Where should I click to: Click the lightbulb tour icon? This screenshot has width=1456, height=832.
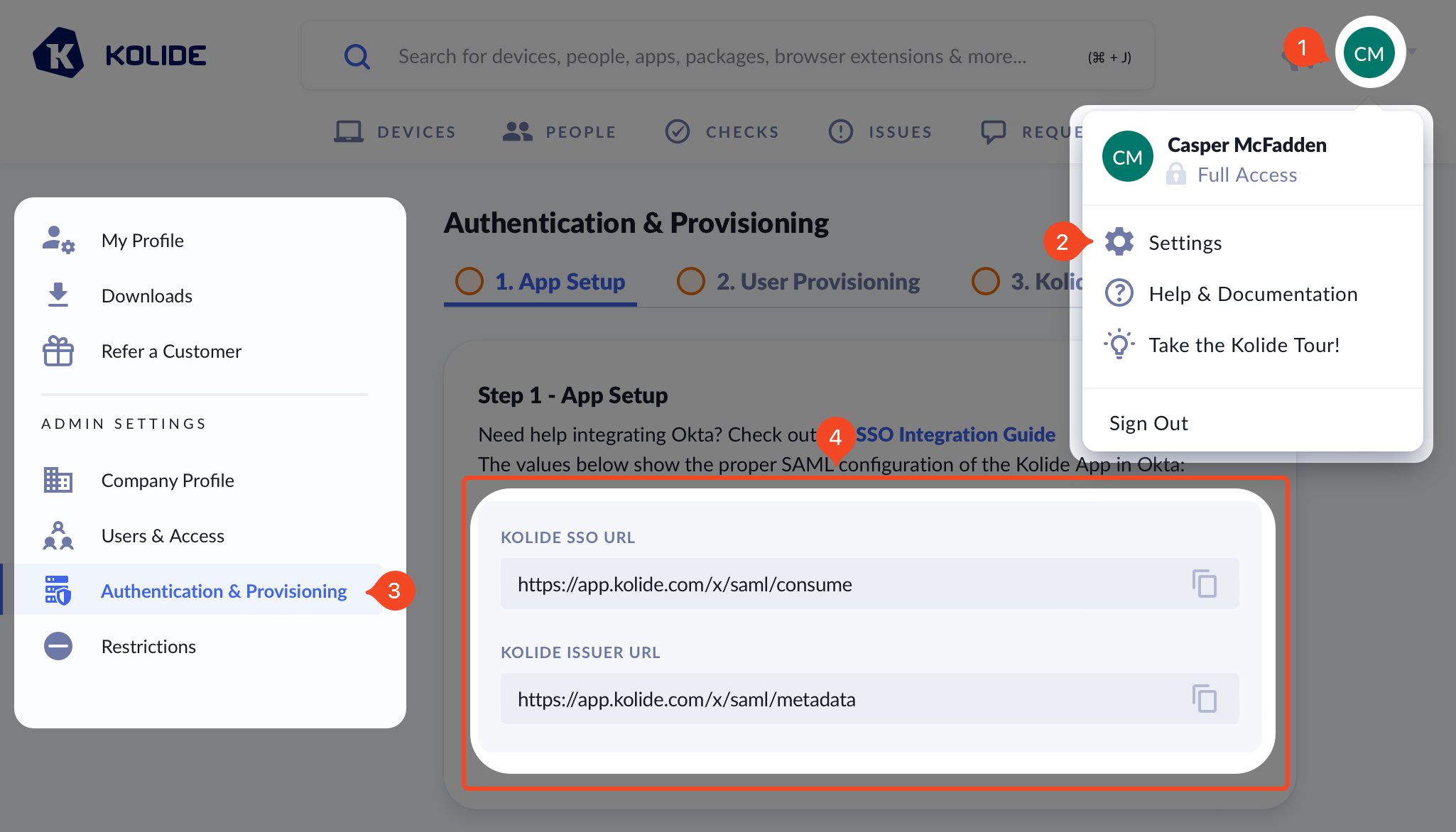(1119, 344)
